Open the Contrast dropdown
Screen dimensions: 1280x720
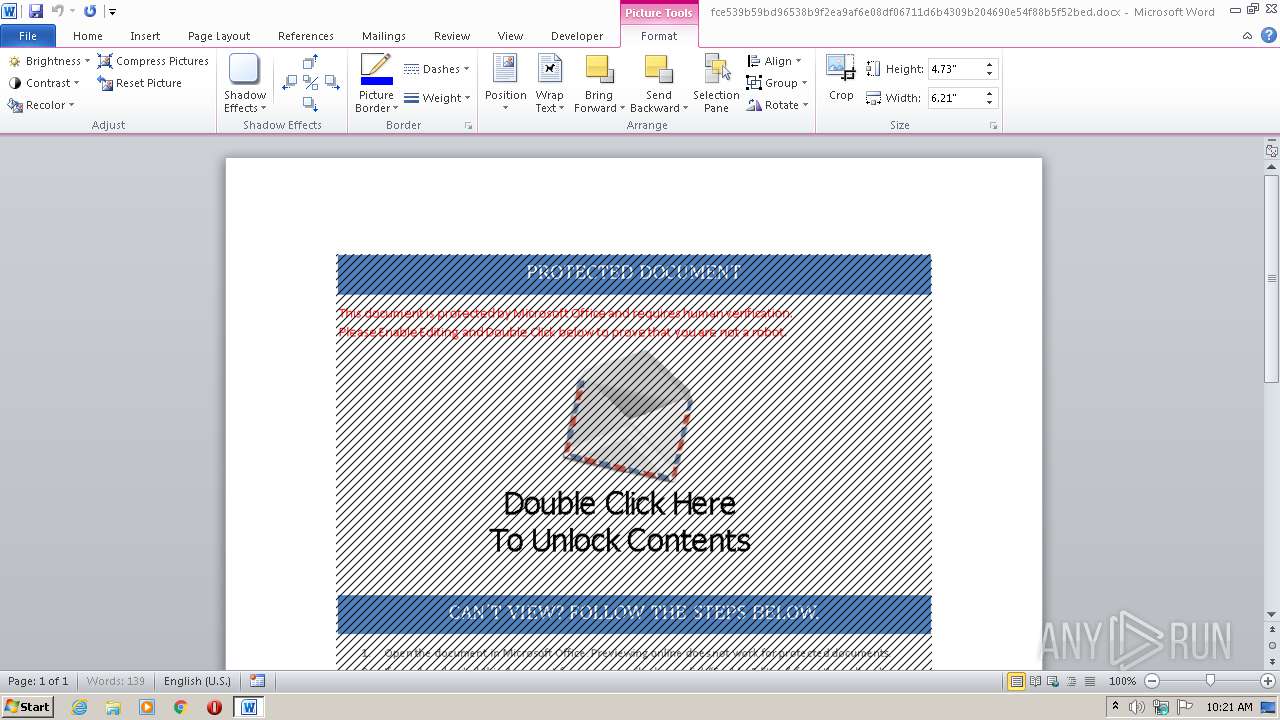pyautogui.click(x=44, y=83)
